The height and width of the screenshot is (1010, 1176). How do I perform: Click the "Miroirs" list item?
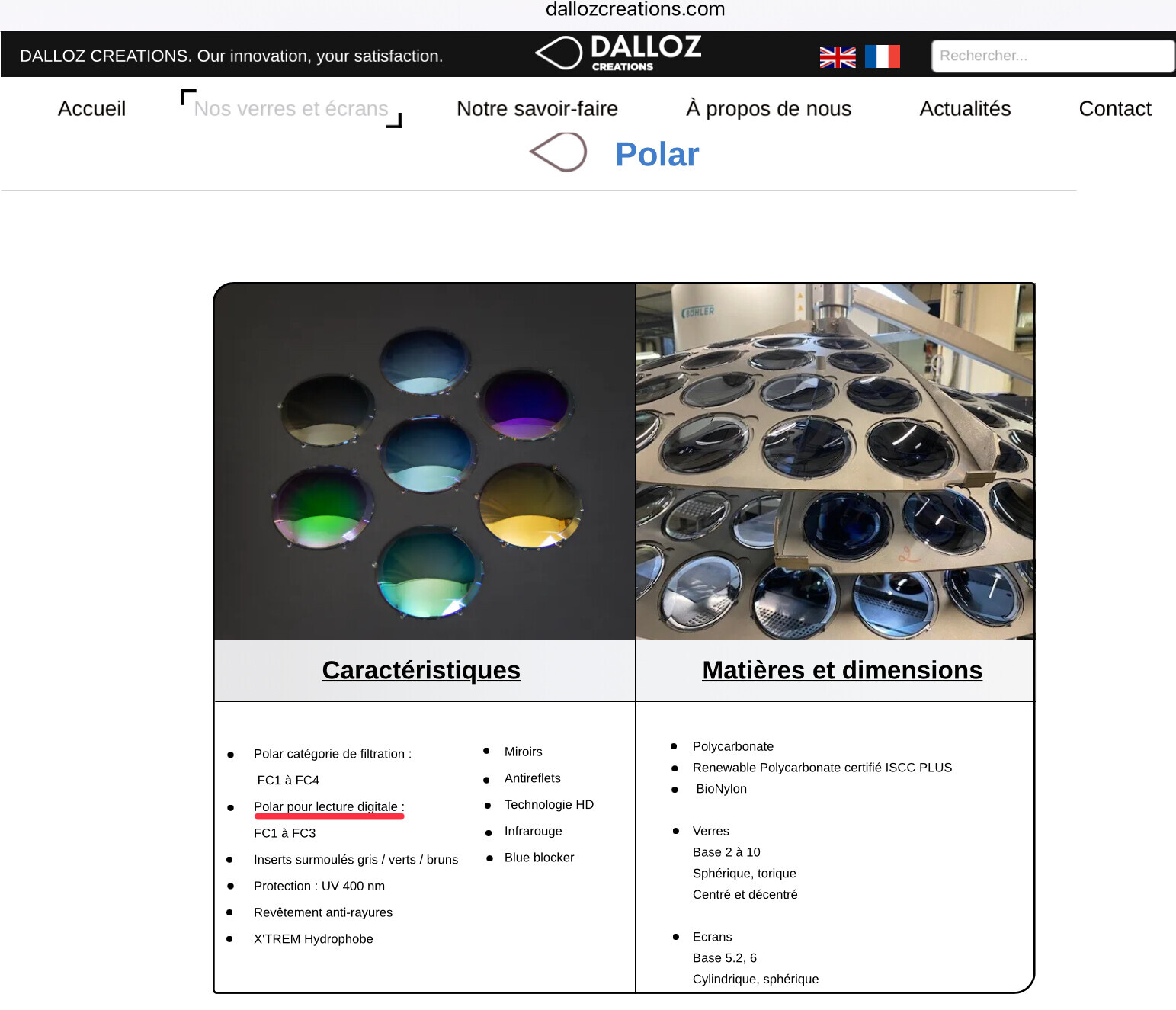(x=524, y=752)
